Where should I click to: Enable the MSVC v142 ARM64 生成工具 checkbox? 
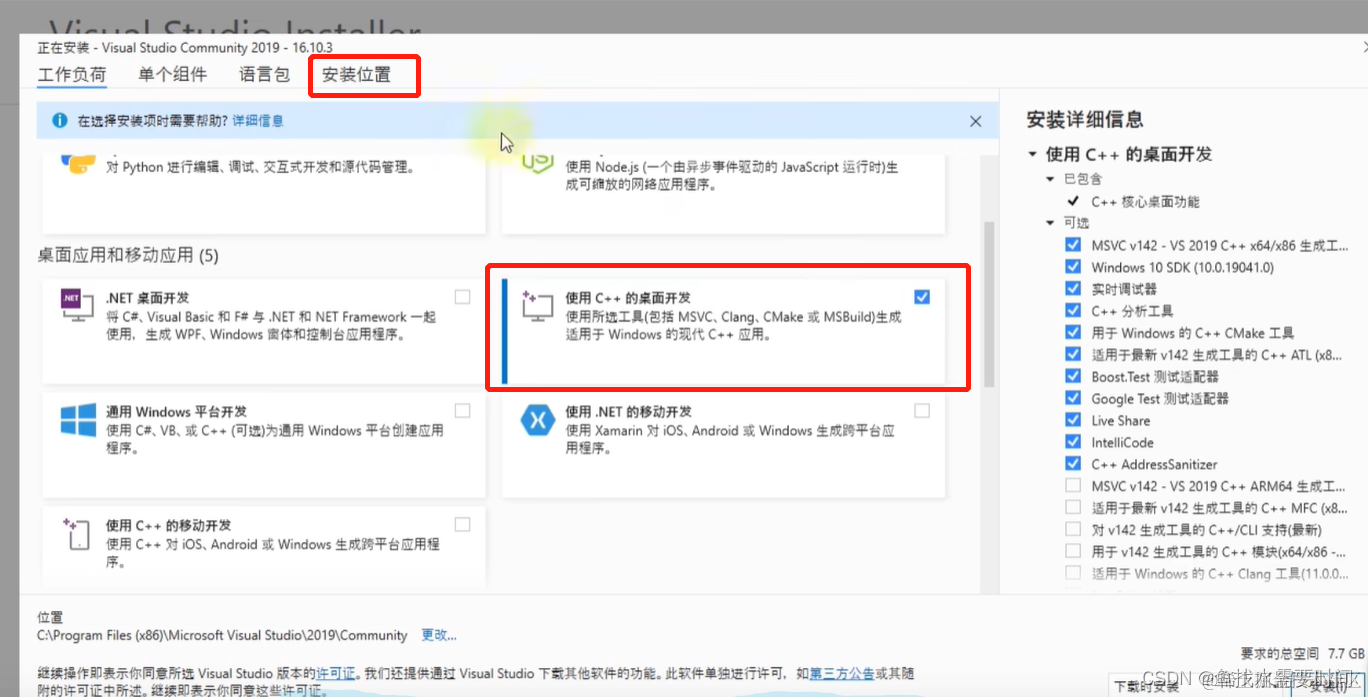[1072, 484]
